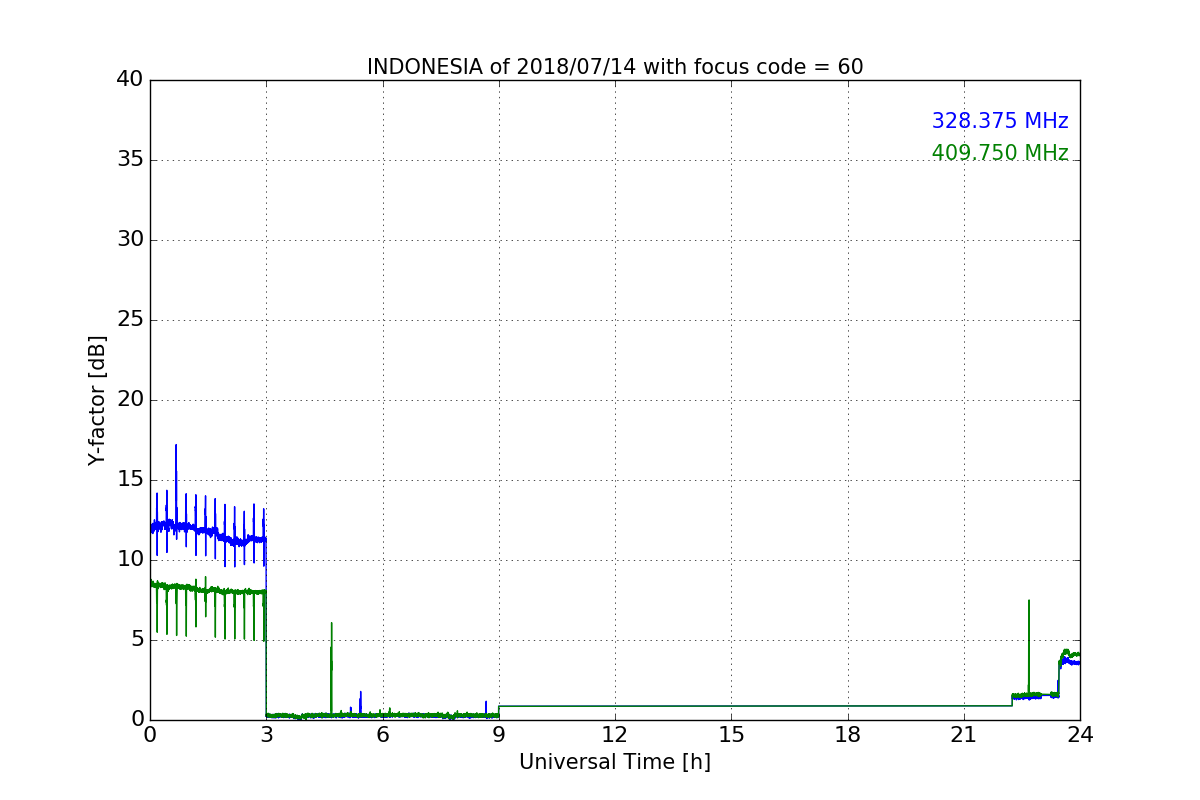The height and width of the screenshot is (800, 1200).
Task: Click the Universal Time [h] axis label
Action: pyautogui.click(x=615, y=762)
